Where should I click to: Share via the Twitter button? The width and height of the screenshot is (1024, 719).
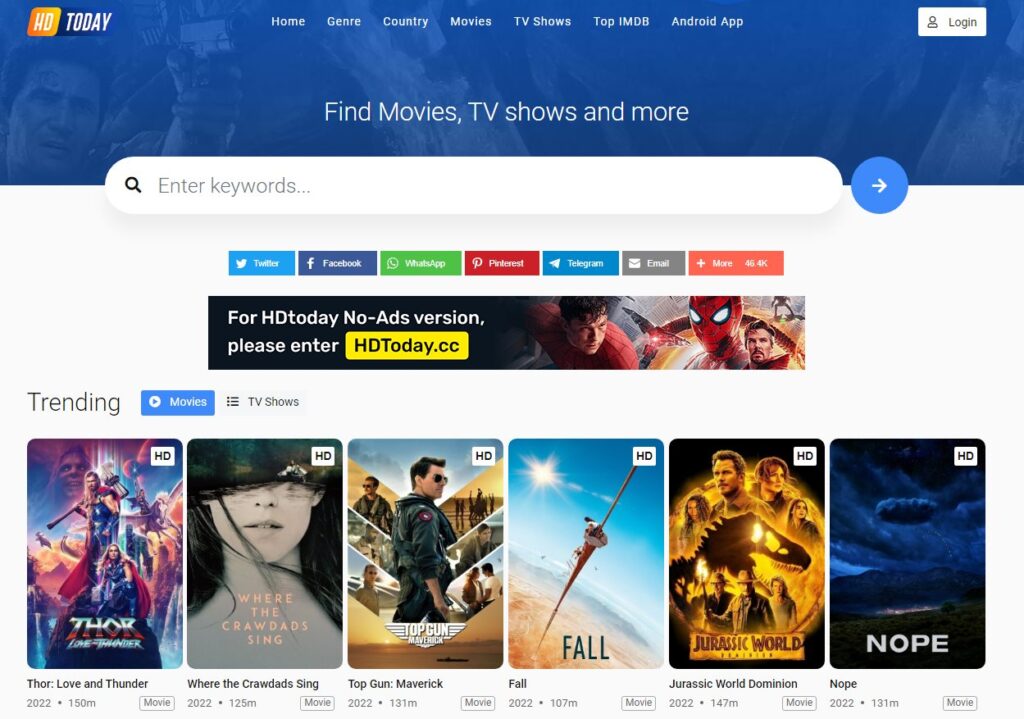click(261, 263)
